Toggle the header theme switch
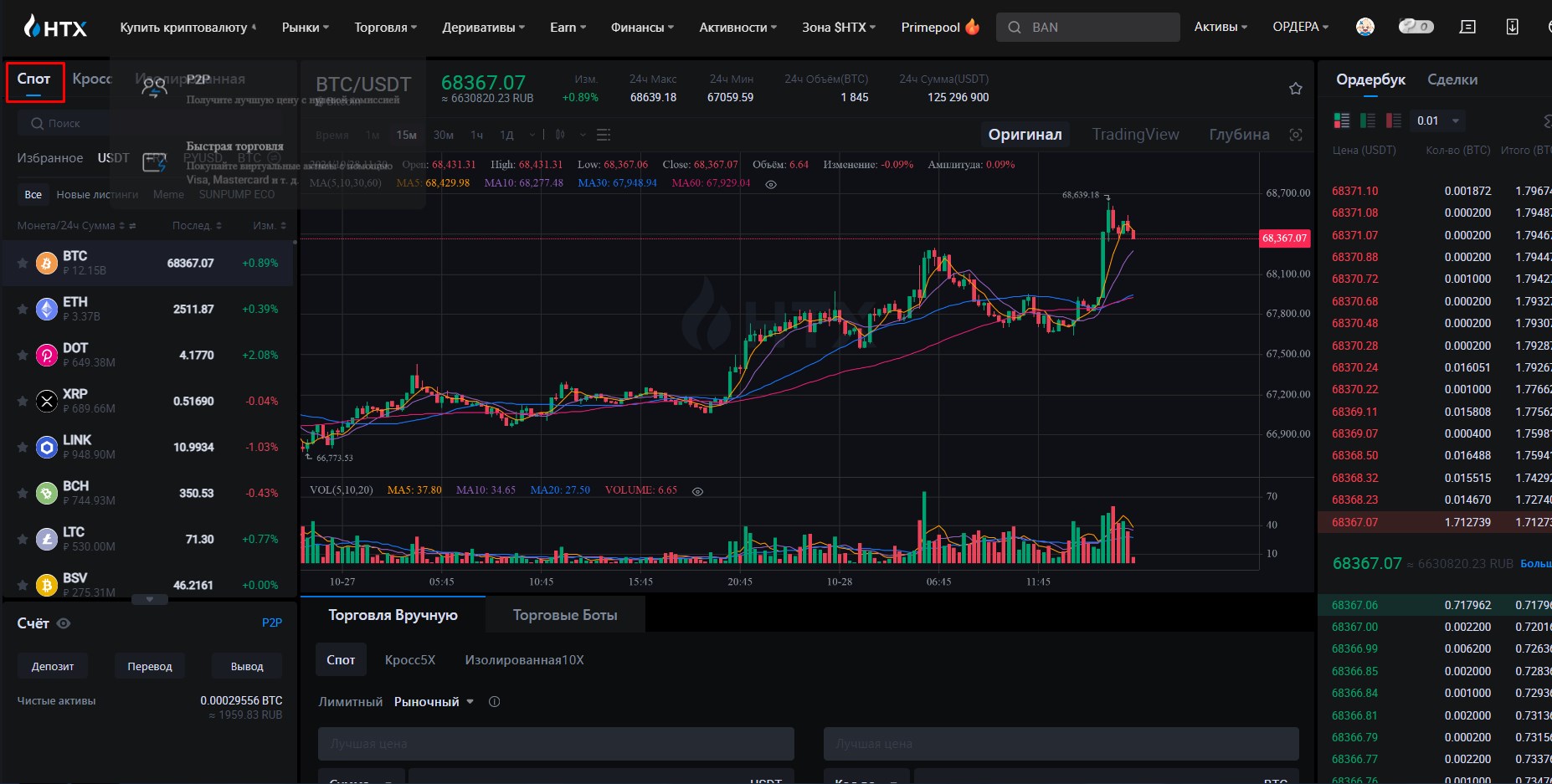The image size is (1552, 784). [x=1416, y=27]
